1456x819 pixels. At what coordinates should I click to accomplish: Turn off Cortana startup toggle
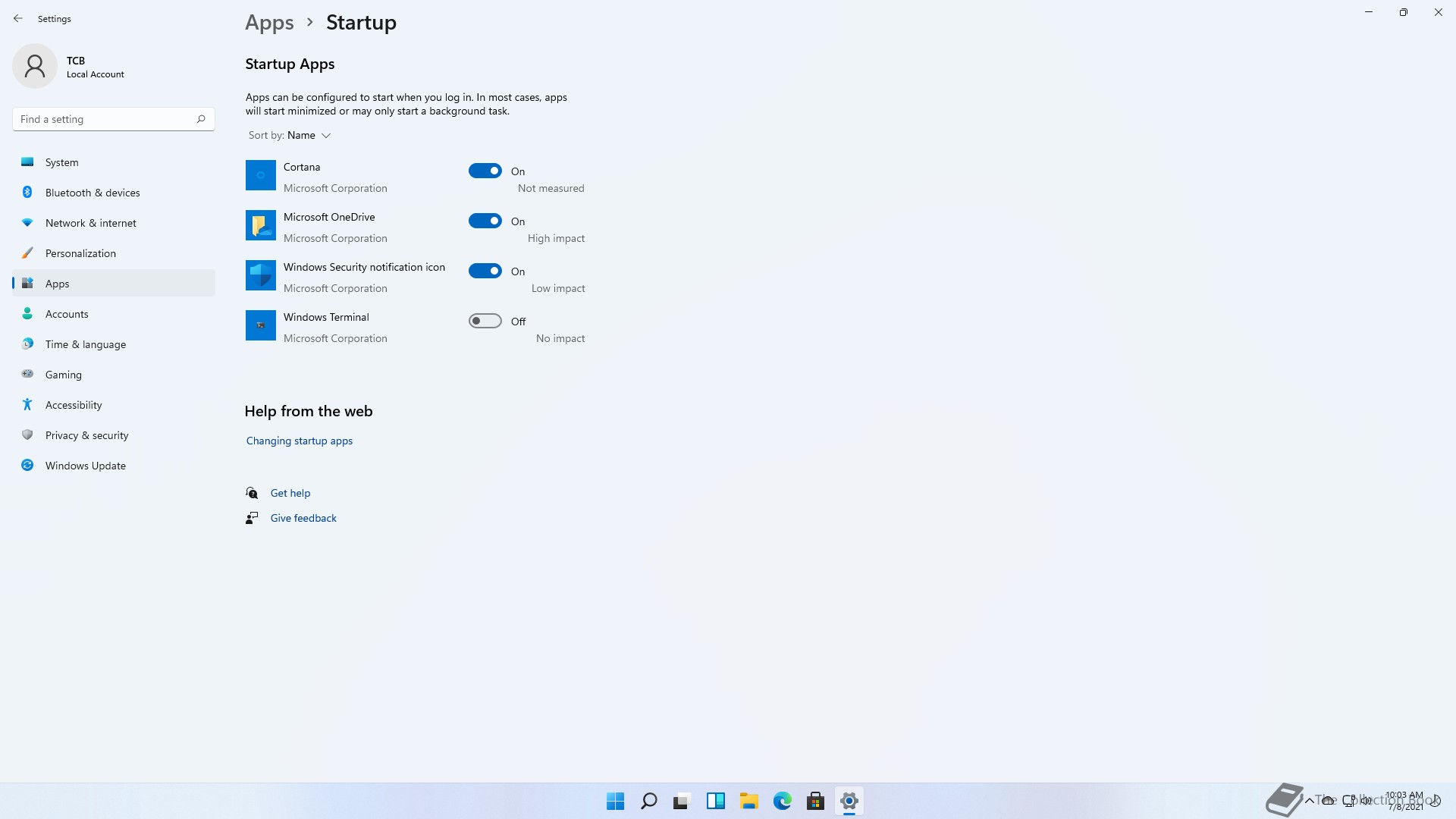coord(485,171)
